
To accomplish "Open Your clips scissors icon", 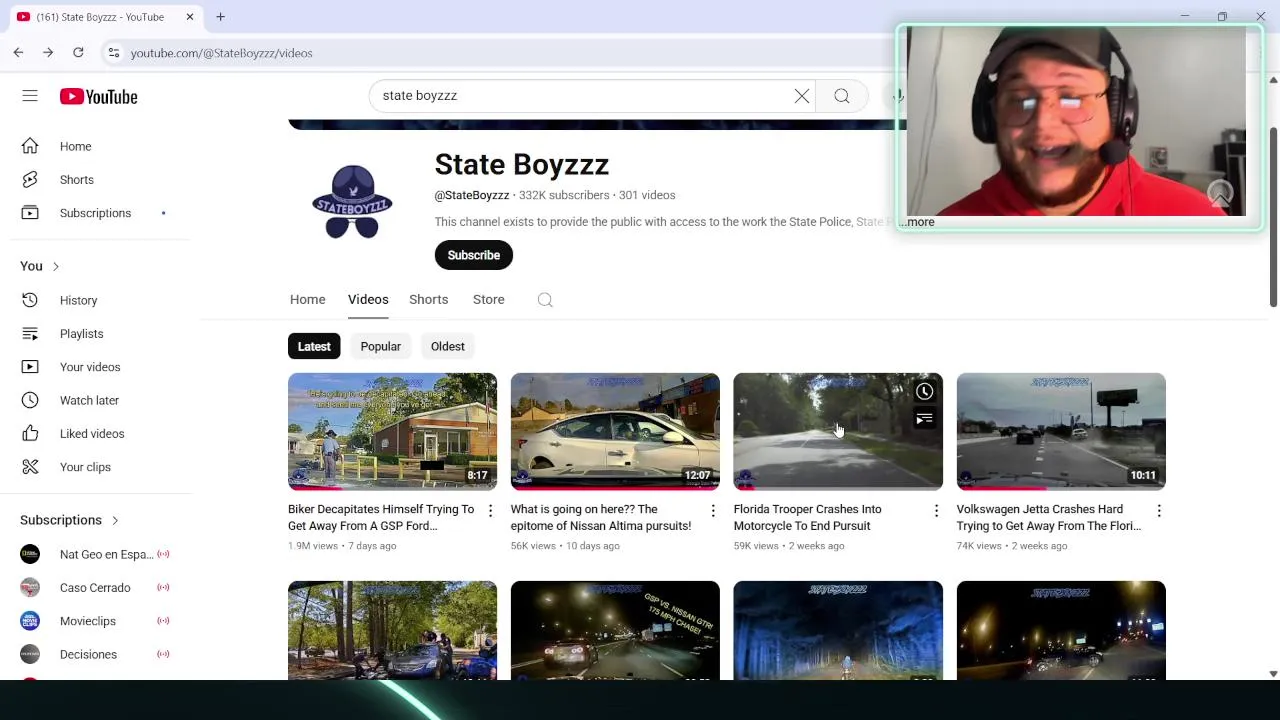I will pyautogui.click(x=30, y=467).
